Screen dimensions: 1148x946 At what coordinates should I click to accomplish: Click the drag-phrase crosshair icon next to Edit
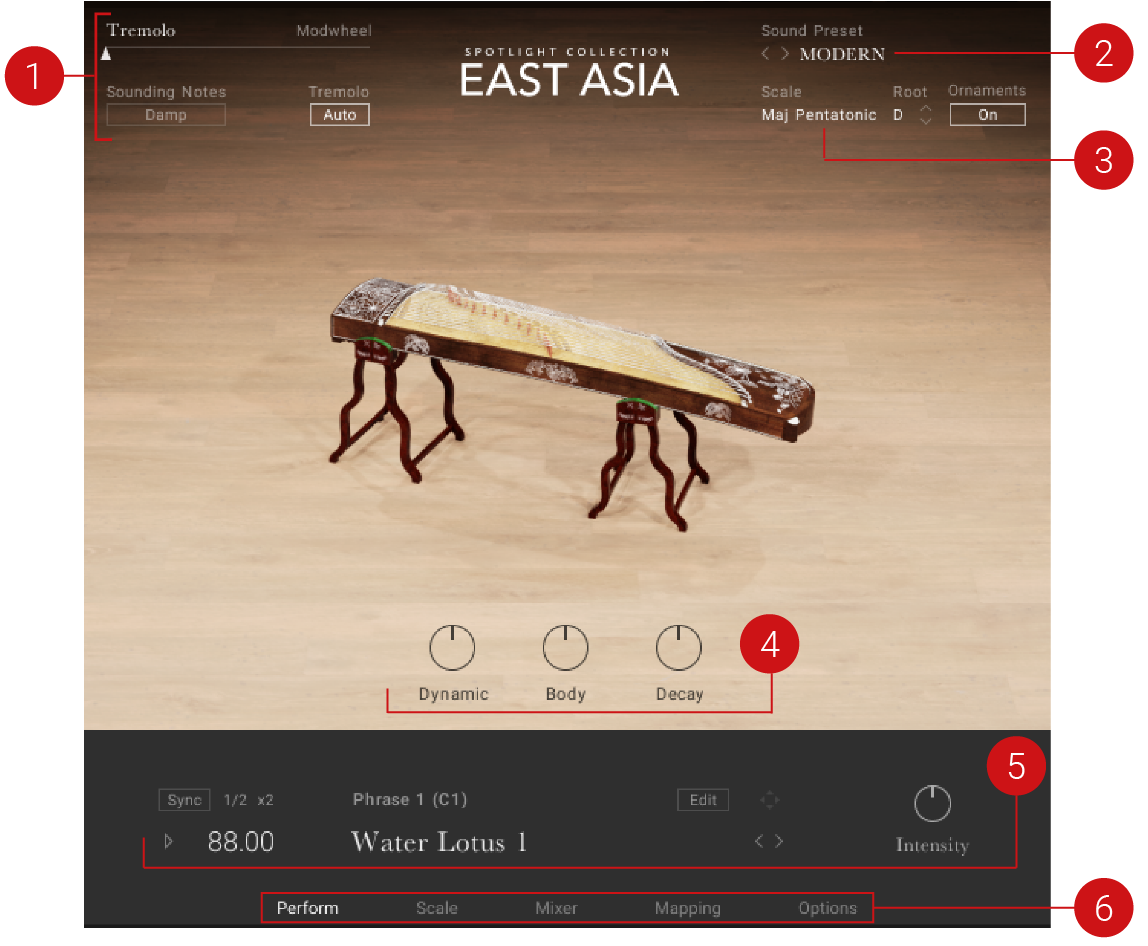tap(769, 800)
